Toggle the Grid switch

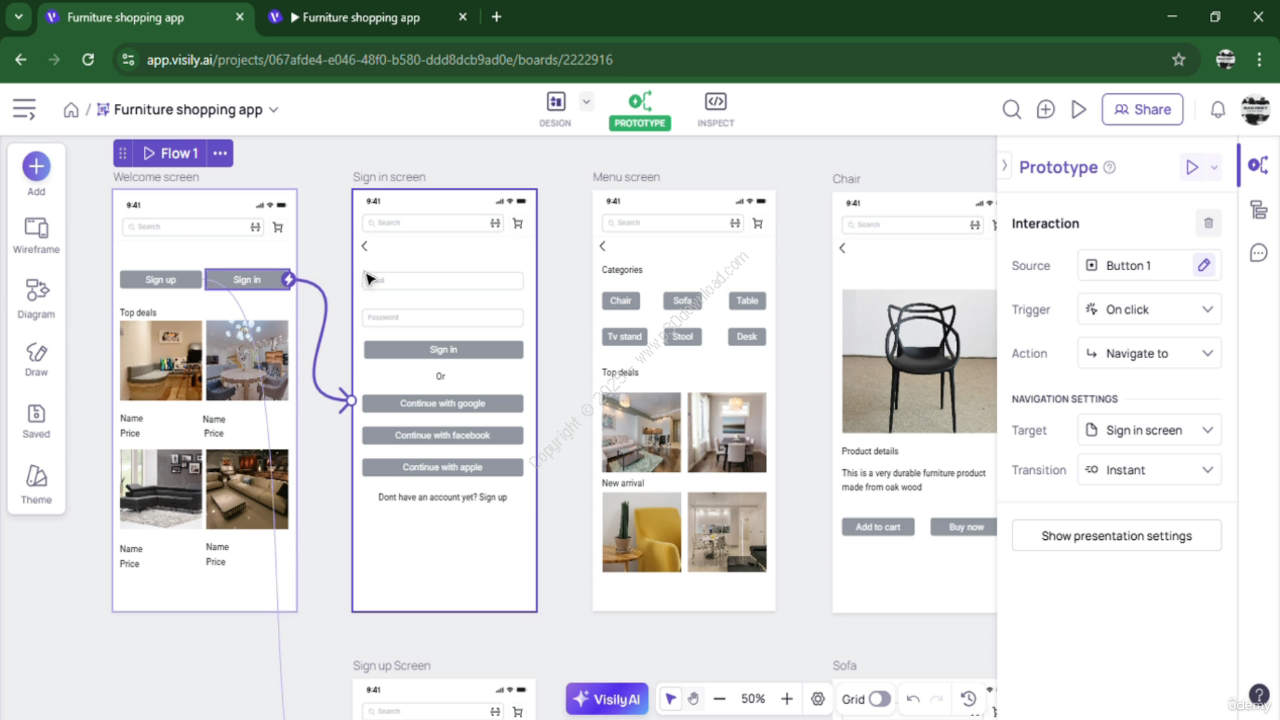(x=879, y=699)
